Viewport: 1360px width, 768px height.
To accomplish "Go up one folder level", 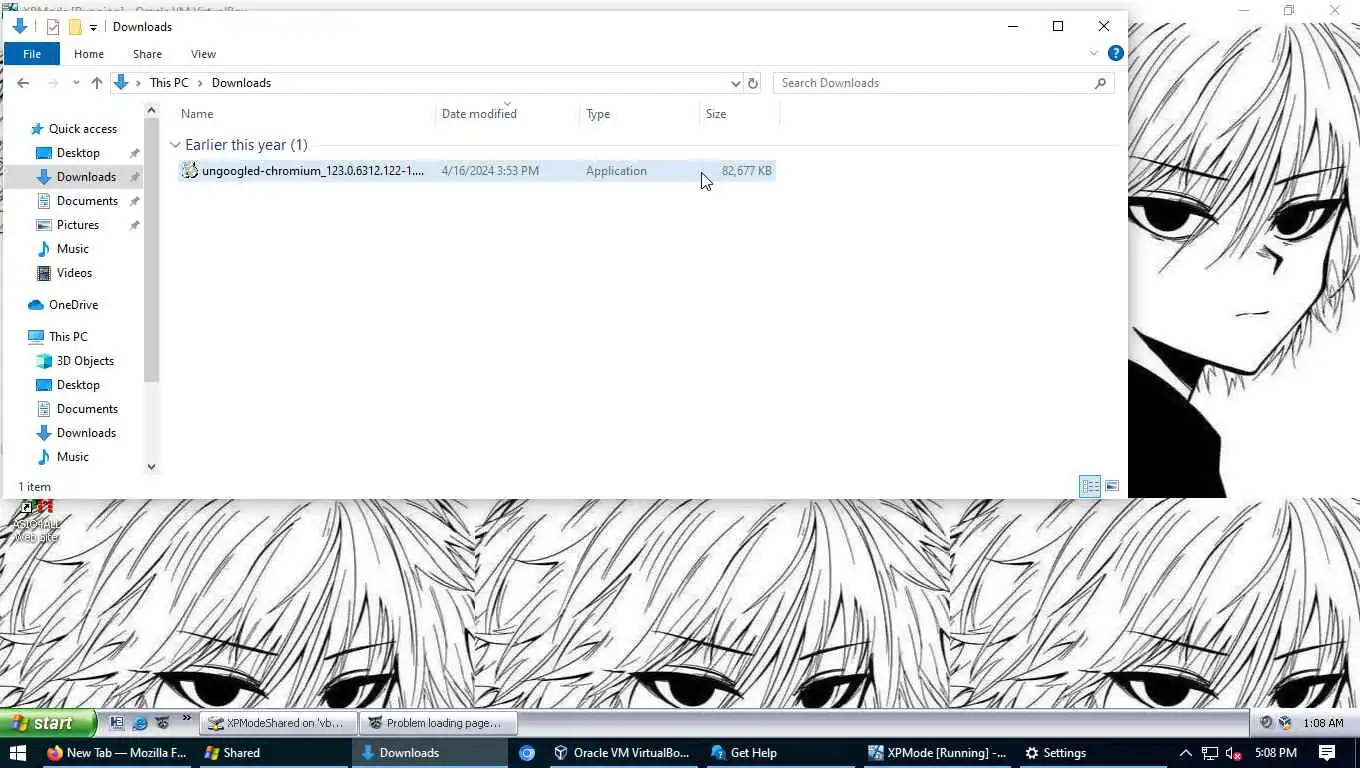I will click(96, 83).
